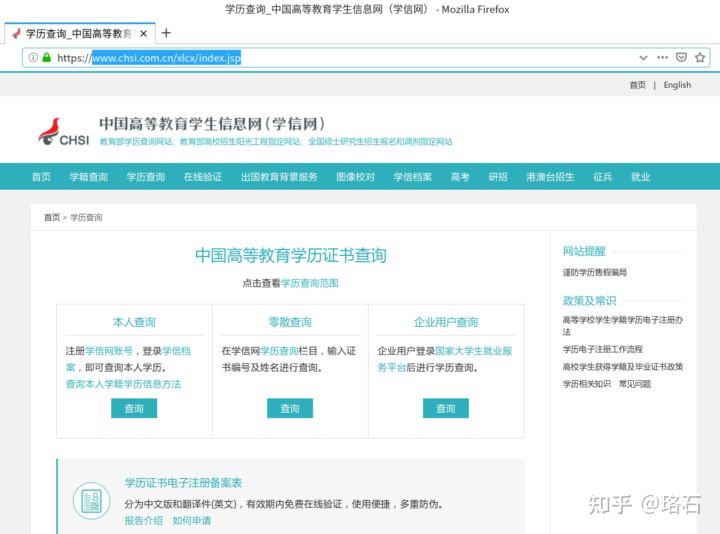Open the 图像校对 navigation item
720x534 pixels.
coord(355,177)
